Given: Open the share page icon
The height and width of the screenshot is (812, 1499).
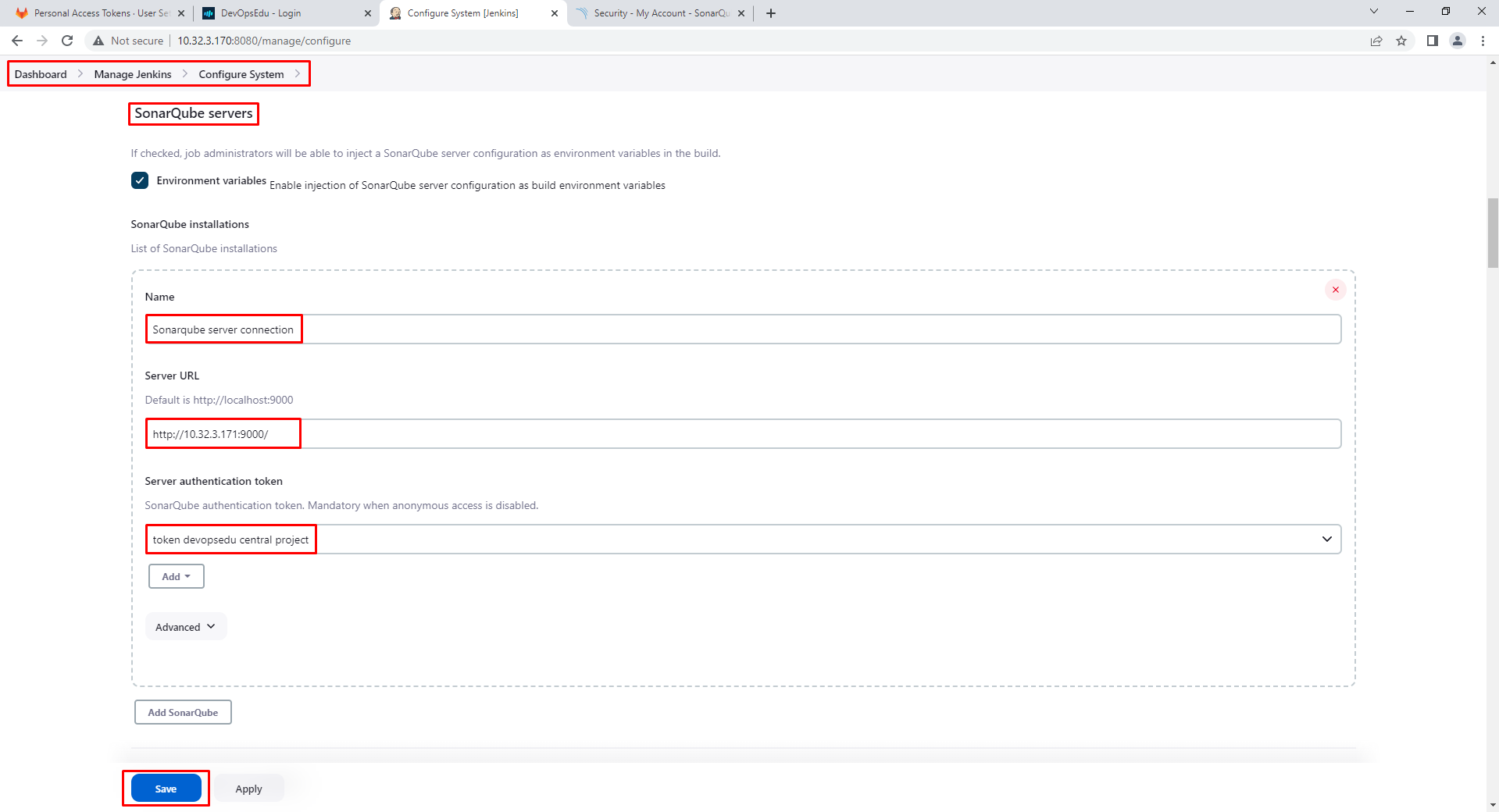Looking at the screenshot, I should (1376, 41).
